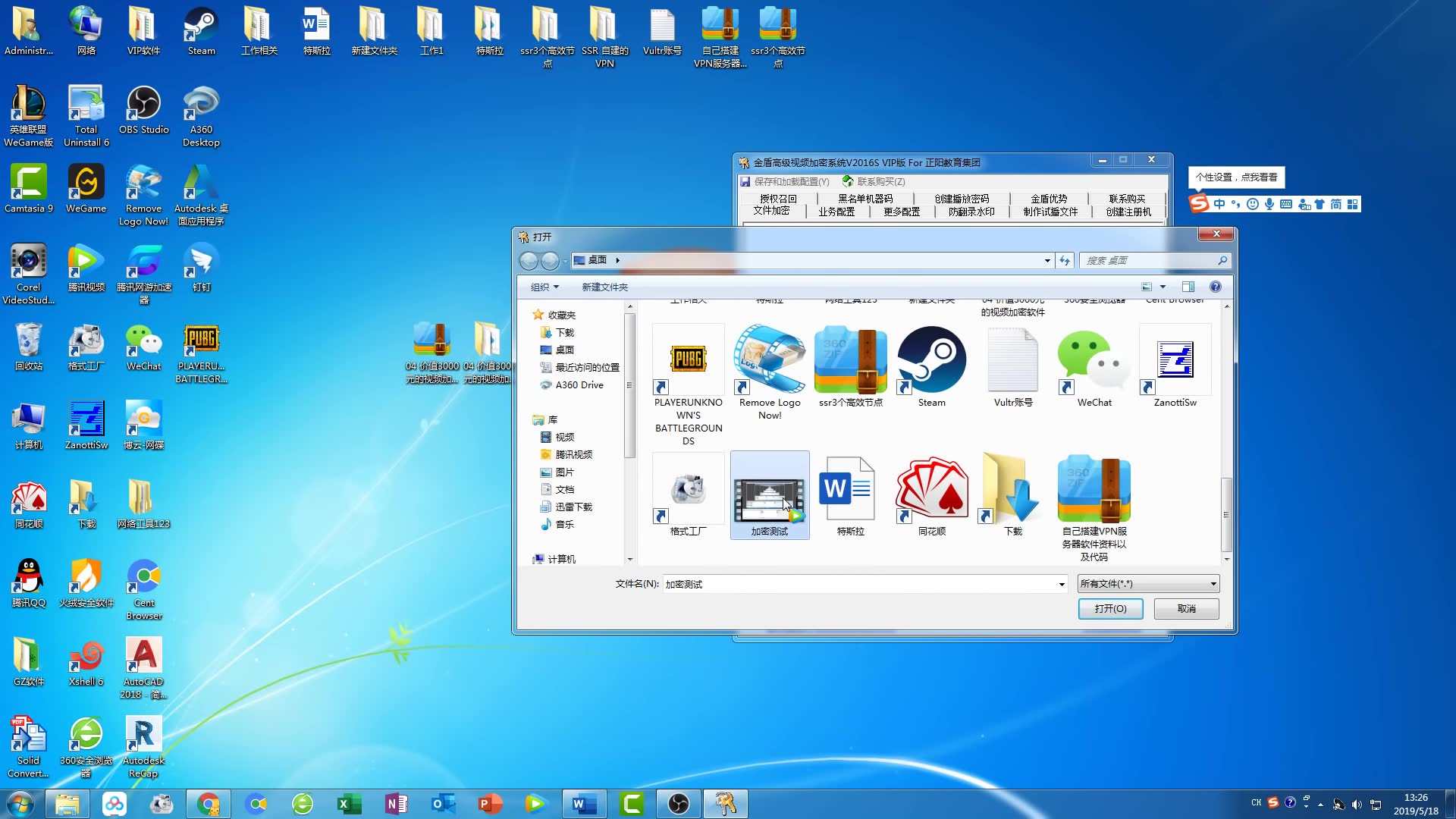Select 桌面 in the navigation sidebar
The width and height of the screenshot is (1456, 819).
tap(564, 350)
